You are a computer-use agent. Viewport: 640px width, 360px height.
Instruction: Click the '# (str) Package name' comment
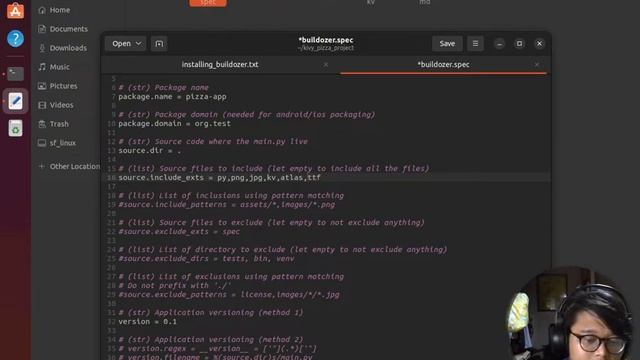163,88
